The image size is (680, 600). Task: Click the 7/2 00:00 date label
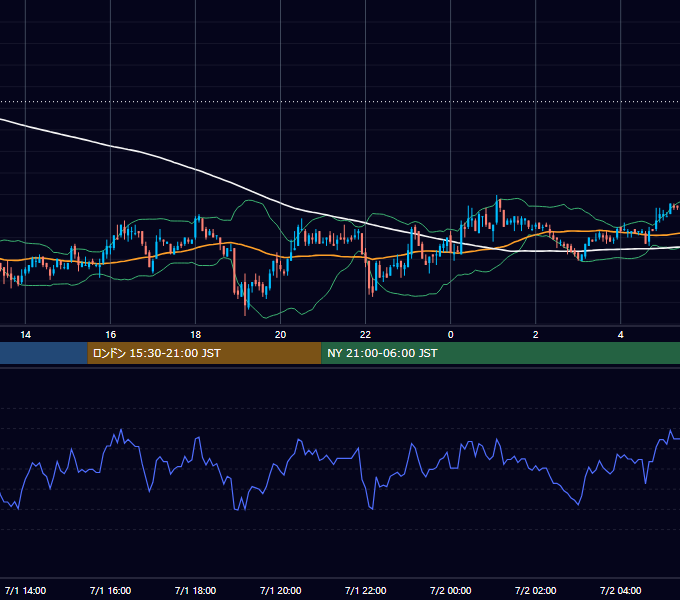coord(451,591)
